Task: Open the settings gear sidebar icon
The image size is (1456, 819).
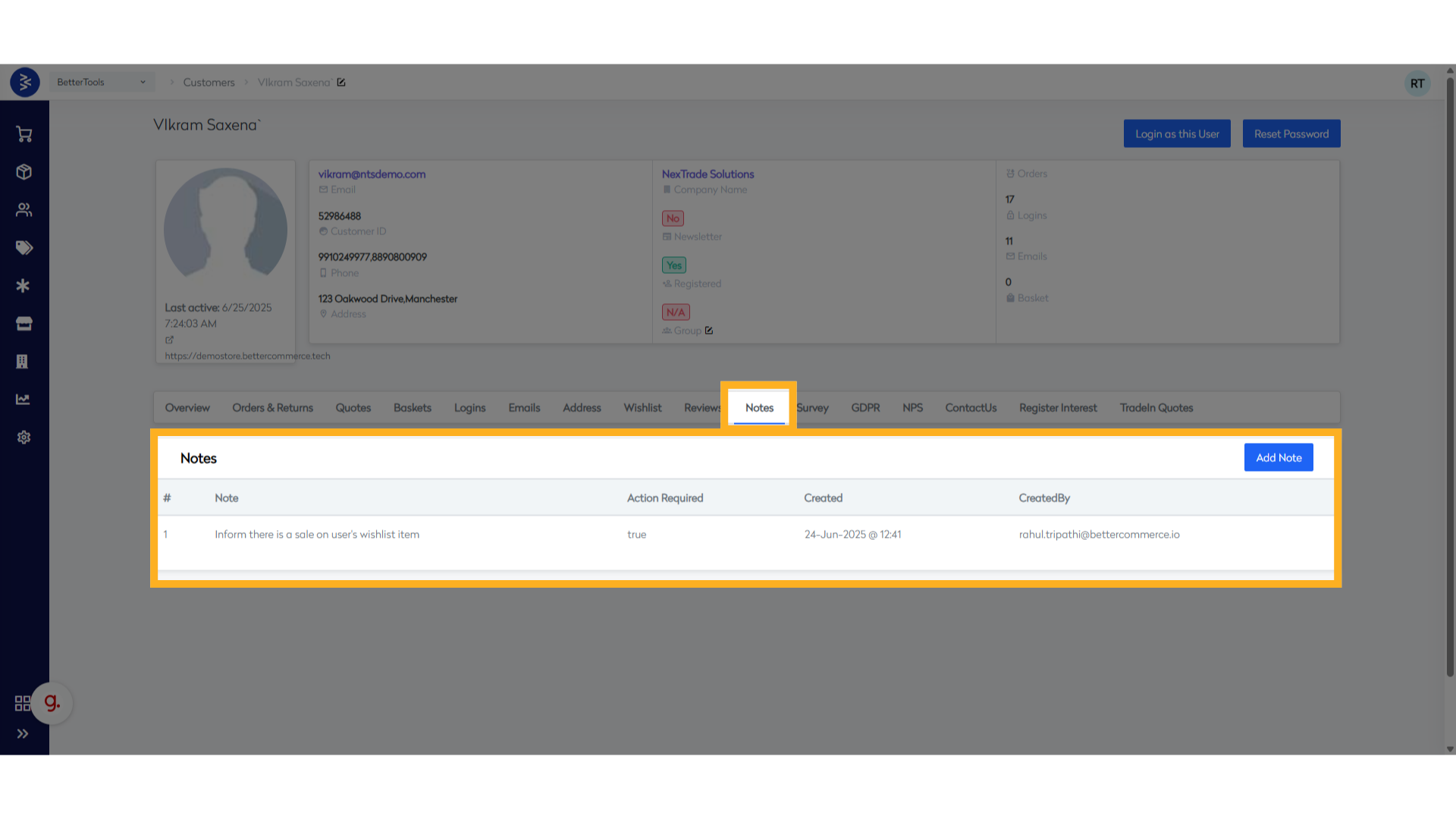Action: pos(24,438)
